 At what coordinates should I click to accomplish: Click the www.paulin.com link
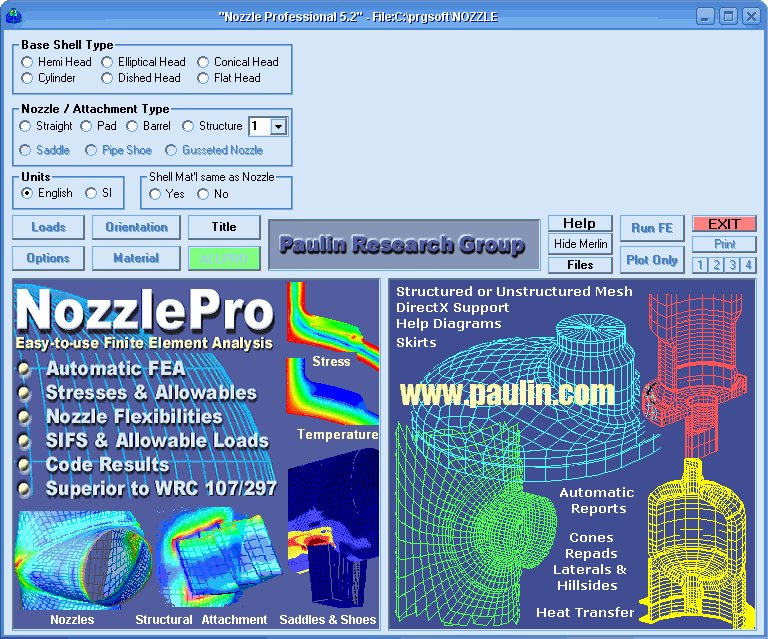507,393
